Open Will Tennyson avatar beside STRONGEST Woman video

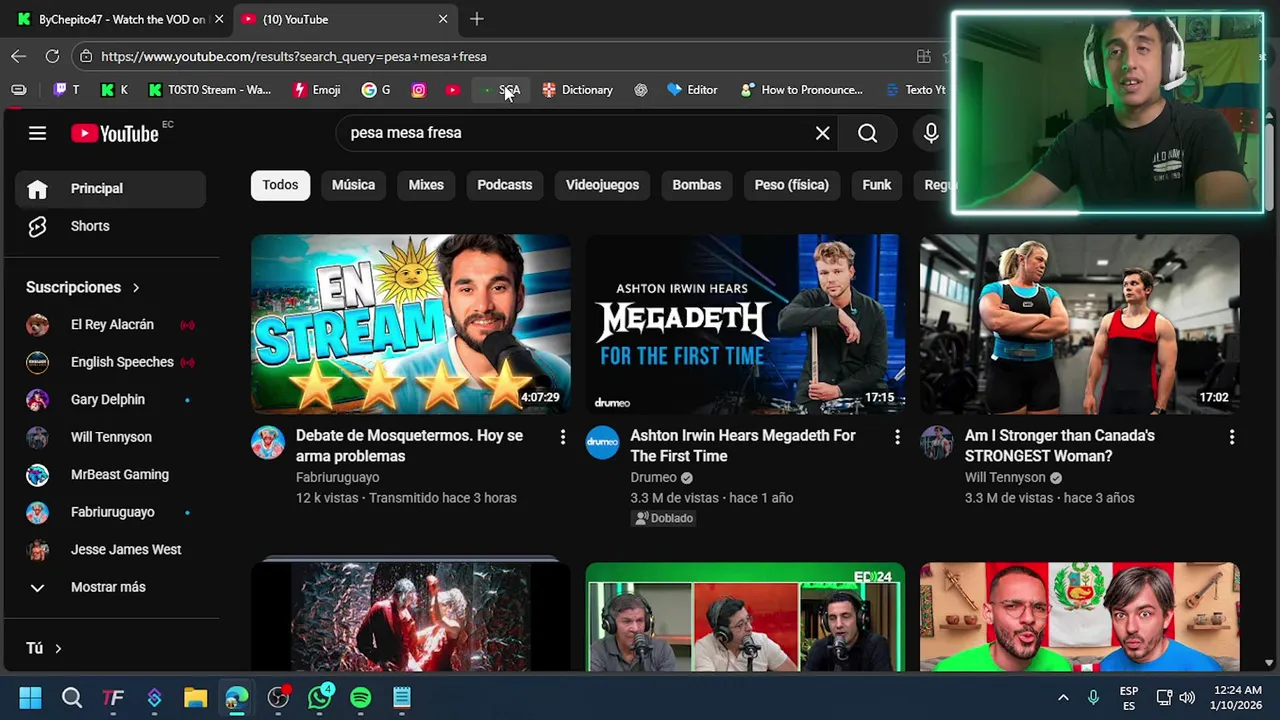pos(937,443)
